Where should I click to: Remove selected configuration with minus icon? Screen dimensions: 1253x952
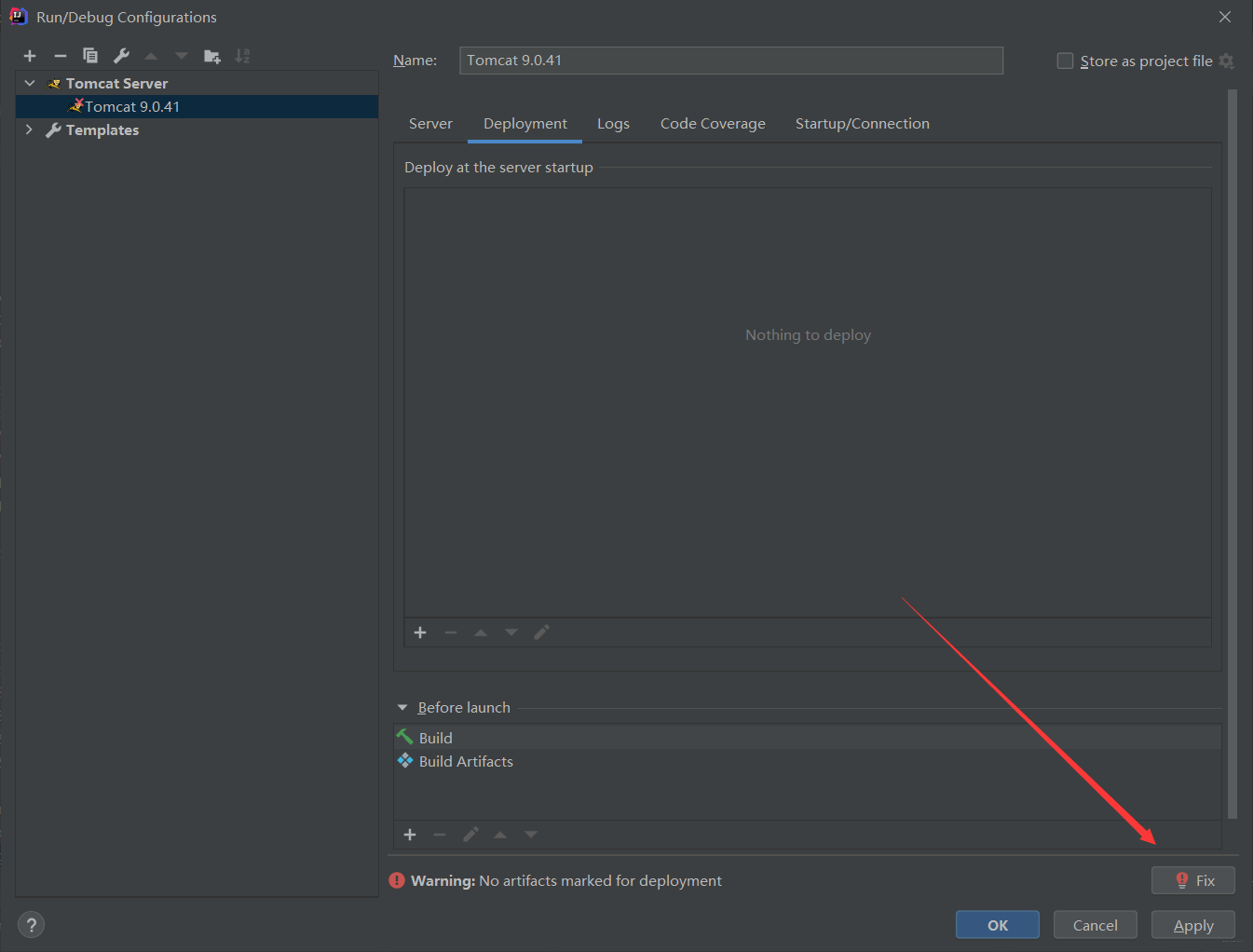point(61,56)
